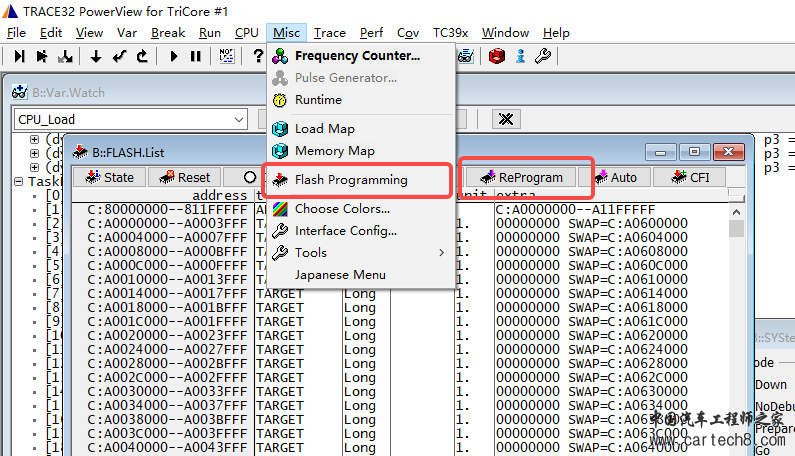Click the ReProgram button in FLASH.List
Image resolution: width=795 pixels, height=456 pixels.
(522, 178)
